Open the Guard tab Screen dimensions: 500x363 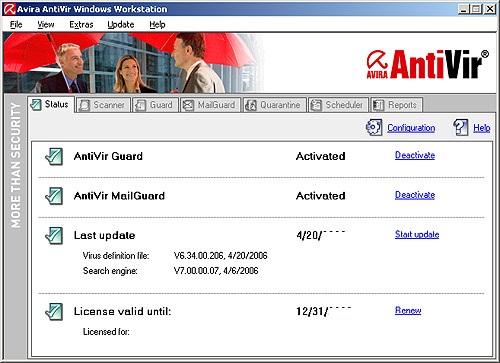click(x=155, y=105)
